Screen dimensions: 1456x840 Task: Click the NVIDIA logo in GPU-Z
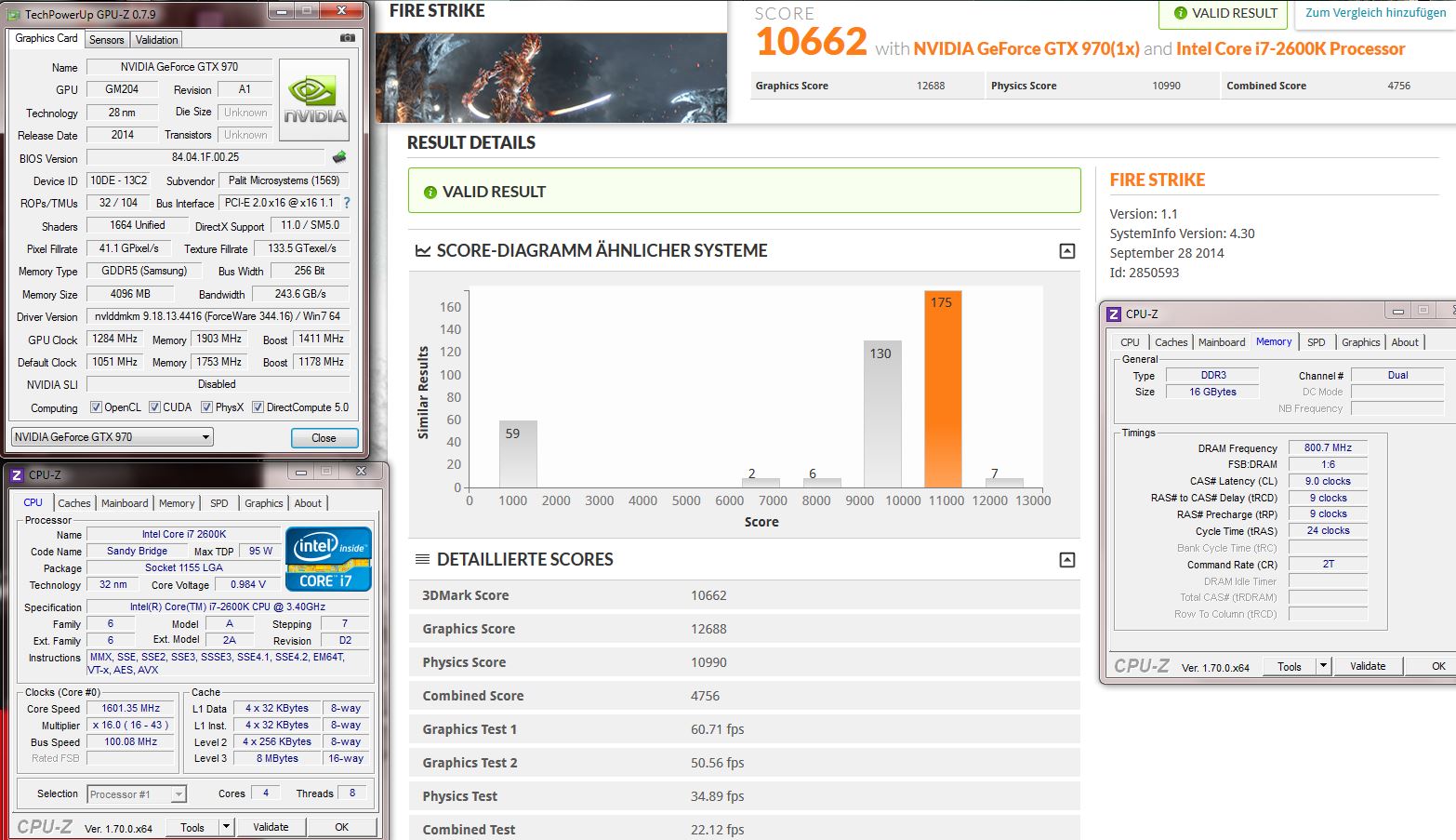tap(314, 100)
